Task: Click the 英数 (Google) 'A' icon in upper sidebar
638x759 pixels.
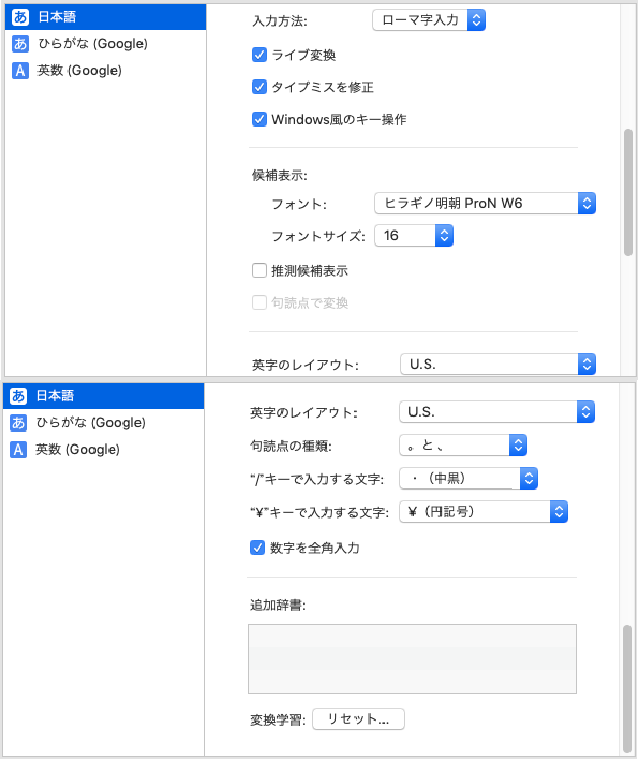Action: click(x=20, y=70)
